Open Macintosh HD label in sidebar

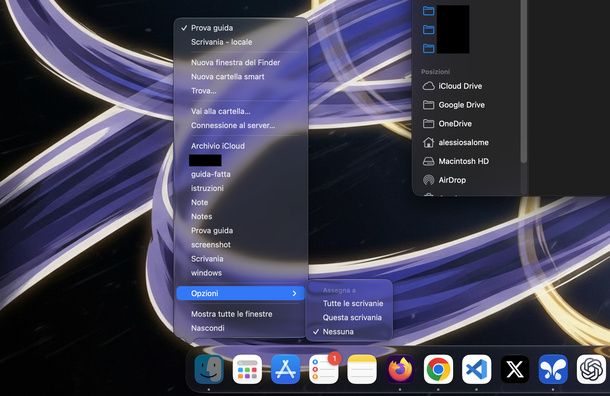(464, 161)
